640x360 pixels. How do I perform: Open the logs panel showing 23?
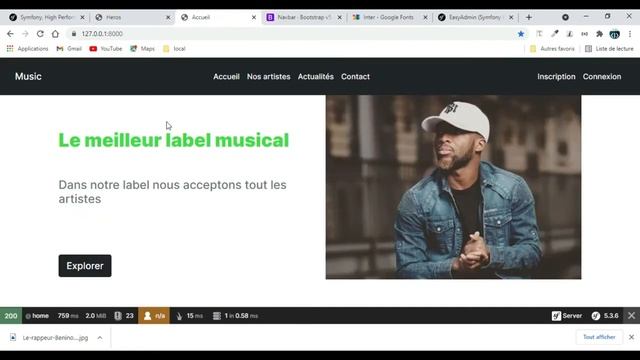point(124,316)
